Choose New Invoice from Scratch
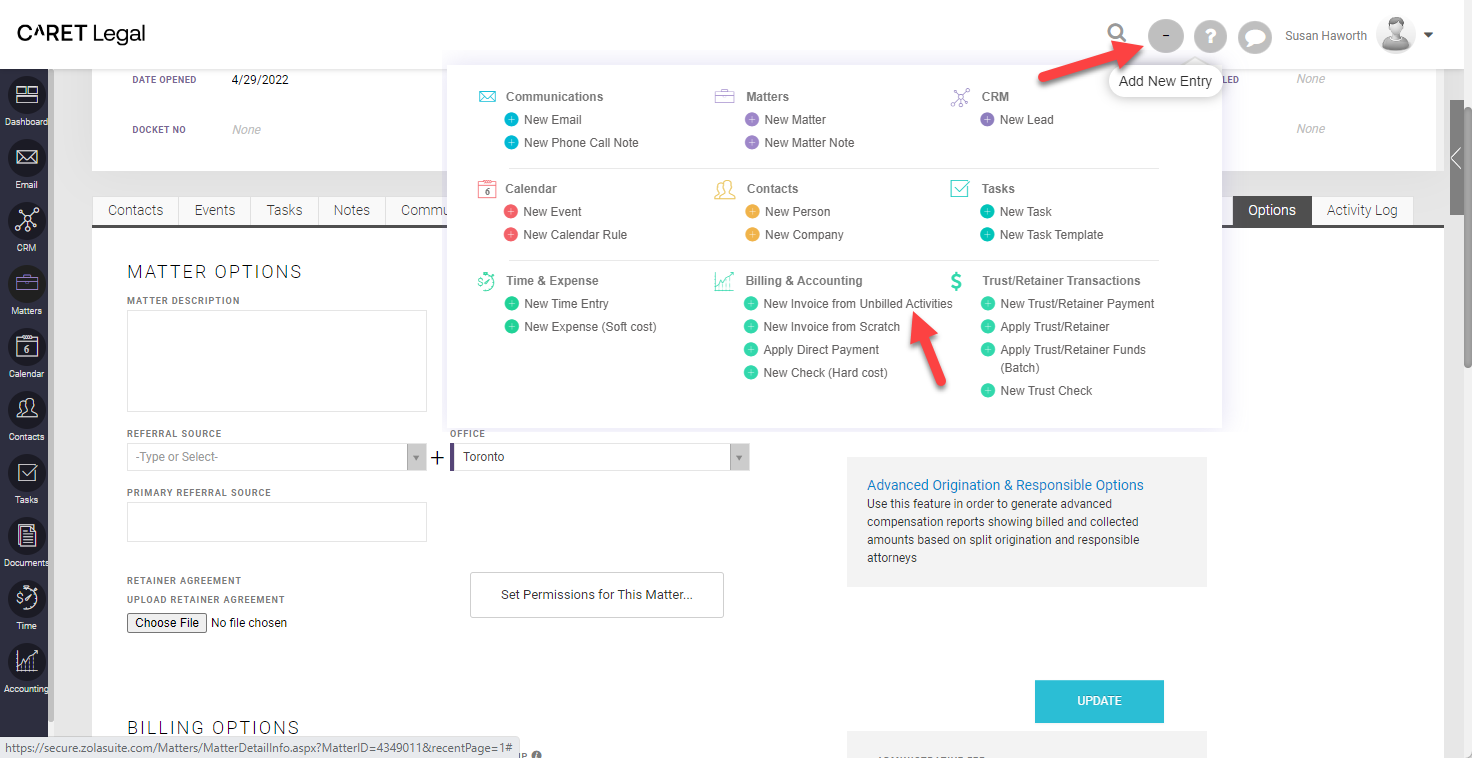 pos(831,327)
